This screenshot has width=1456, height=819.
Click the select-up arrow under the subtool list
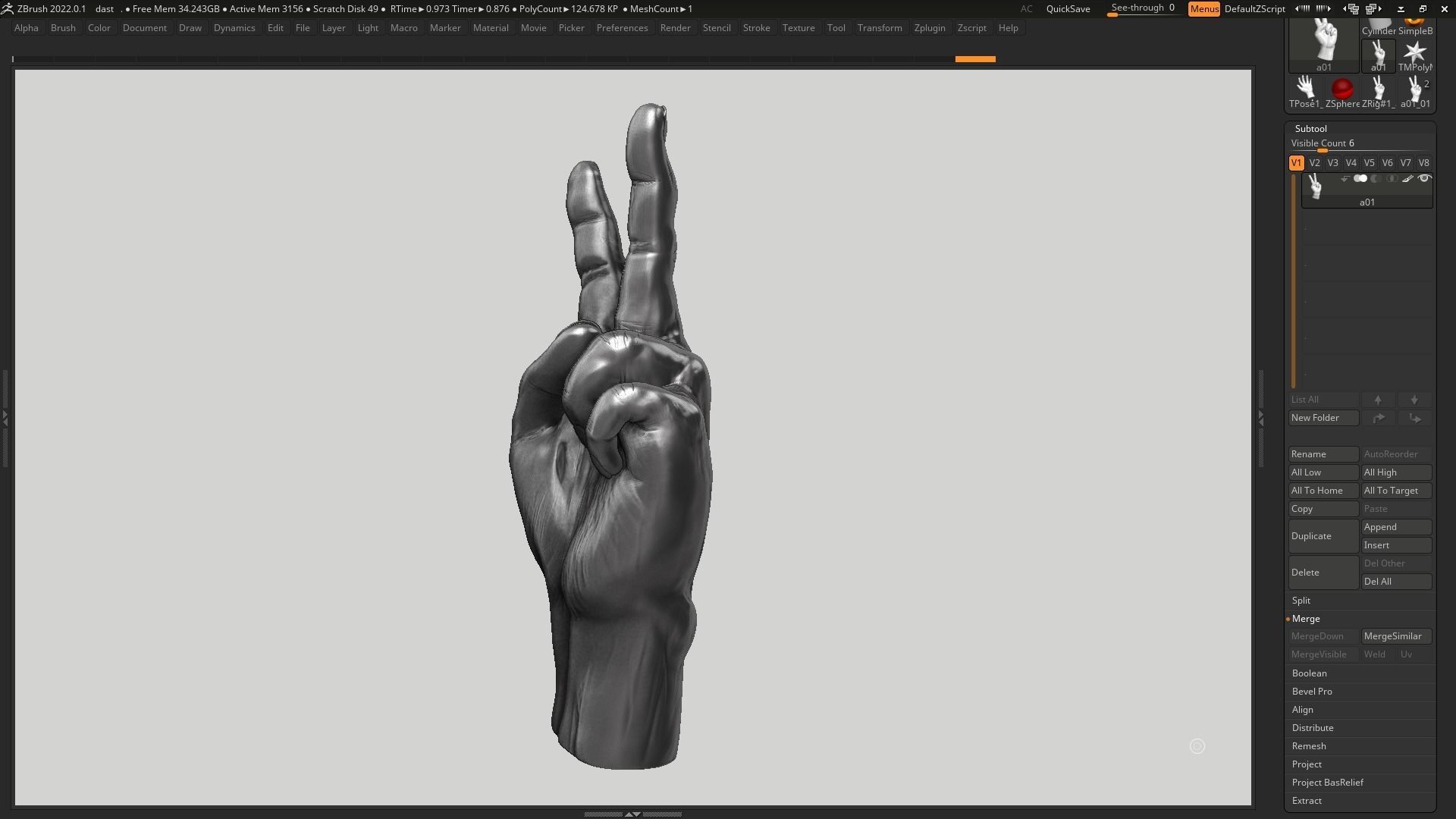tap(1378, 400)
